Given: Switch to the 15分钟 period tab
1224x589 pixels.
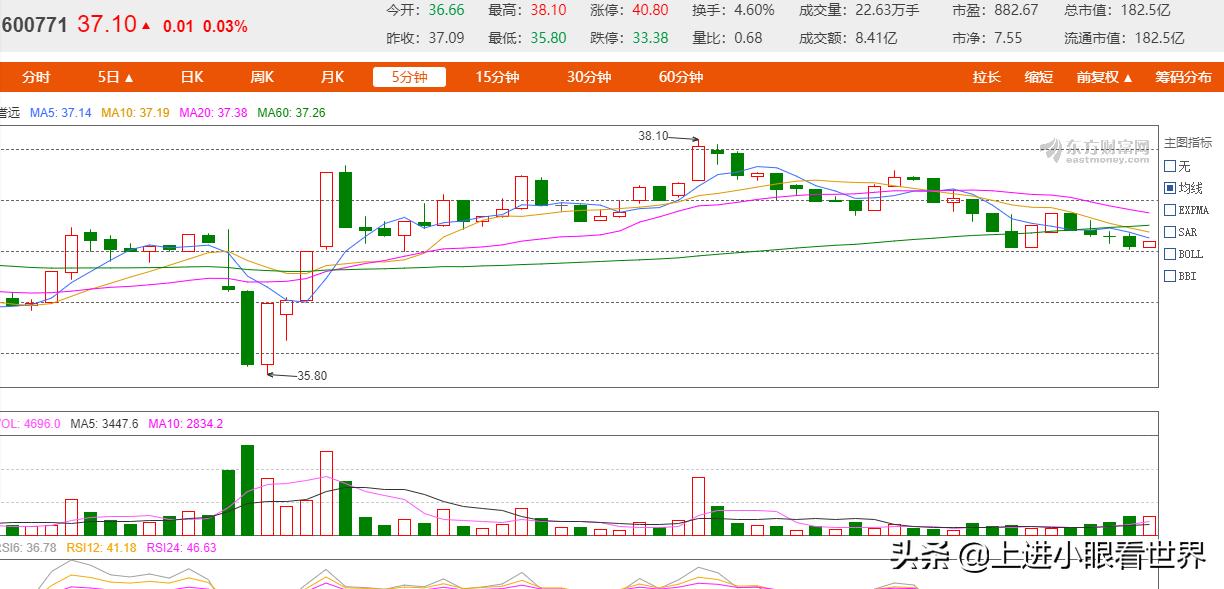Looking at the screenshot, I should [x=497, y=76].
